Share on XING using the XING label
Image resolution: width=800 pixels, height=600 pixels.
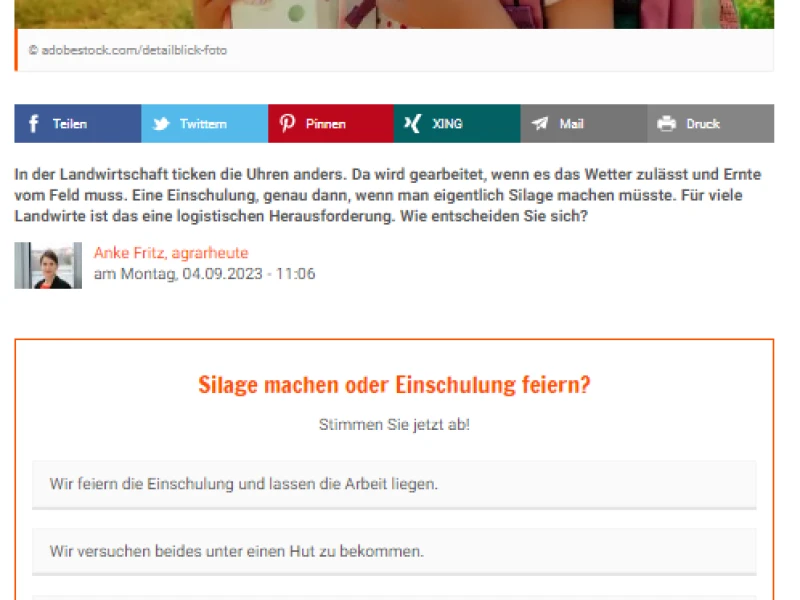[x=447, y=124]
